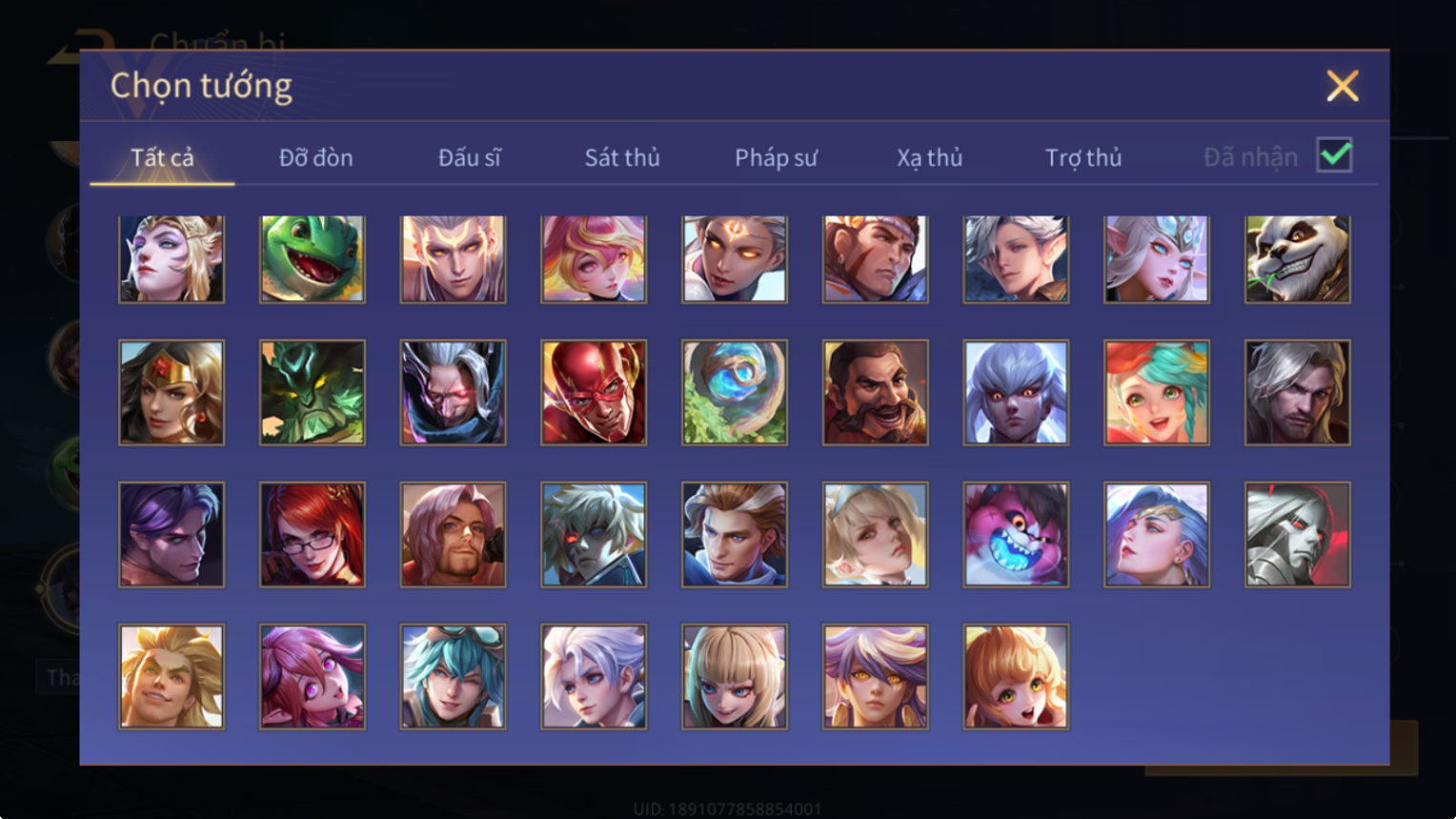Switch to the Trợ thủ tab
The image size is (1456, 819).
(x=1083, y=157)
